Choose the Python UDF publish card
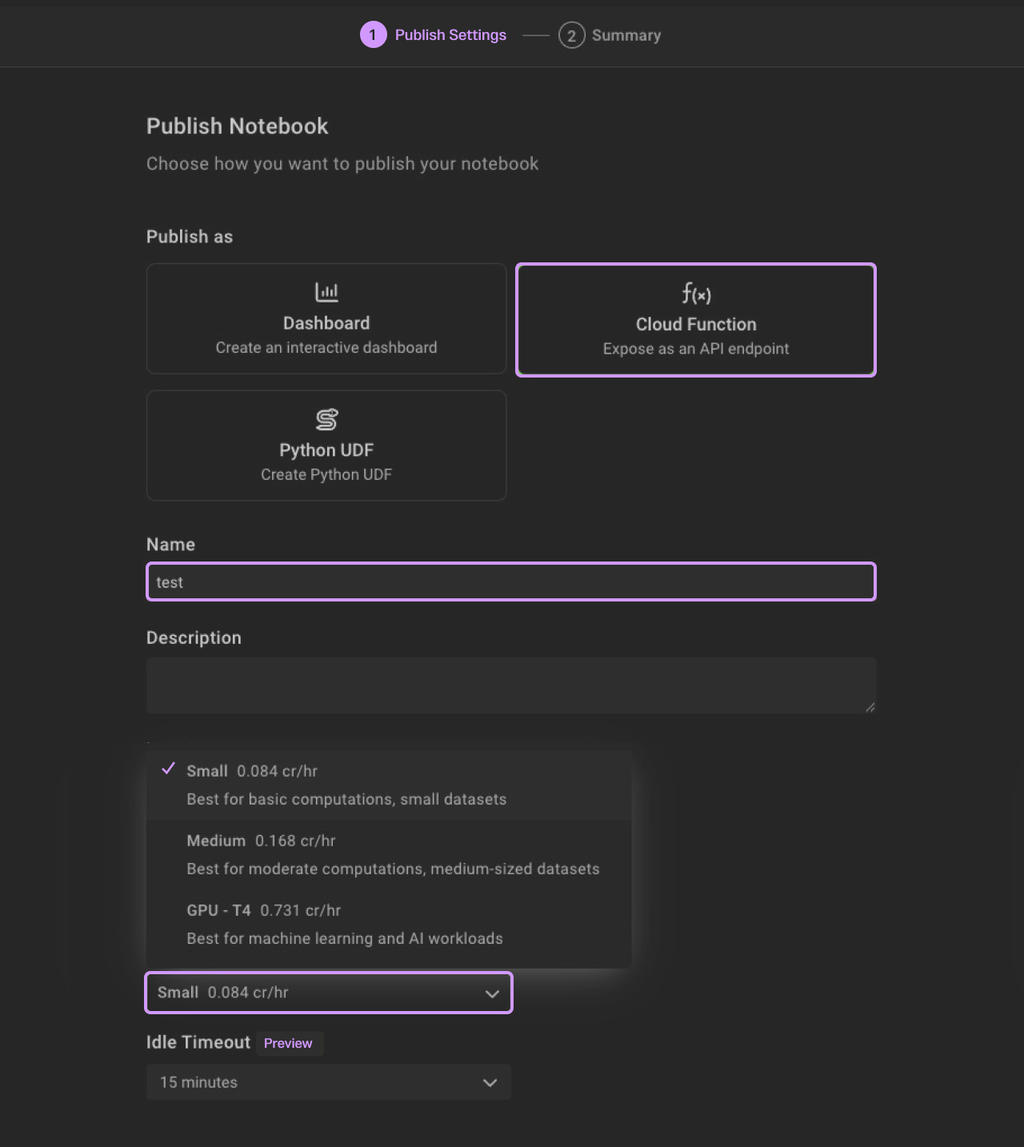This screenshot has height=1147, width=1024. (326, 445)
